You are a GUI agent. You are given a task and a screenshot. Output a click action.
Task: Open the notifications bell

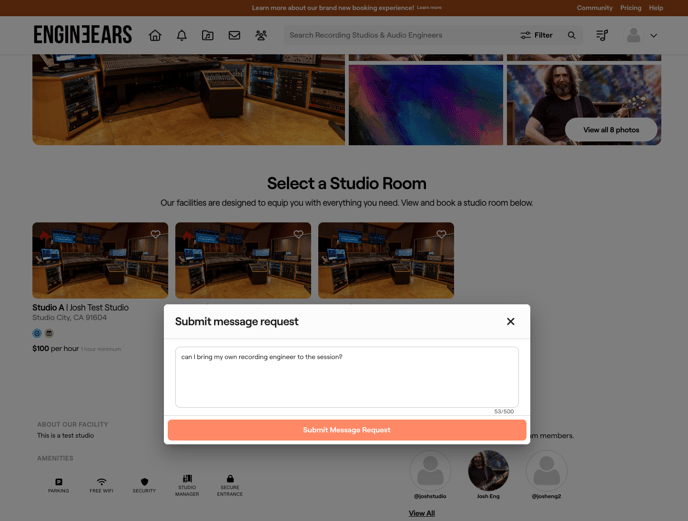(x=181, y=35)
